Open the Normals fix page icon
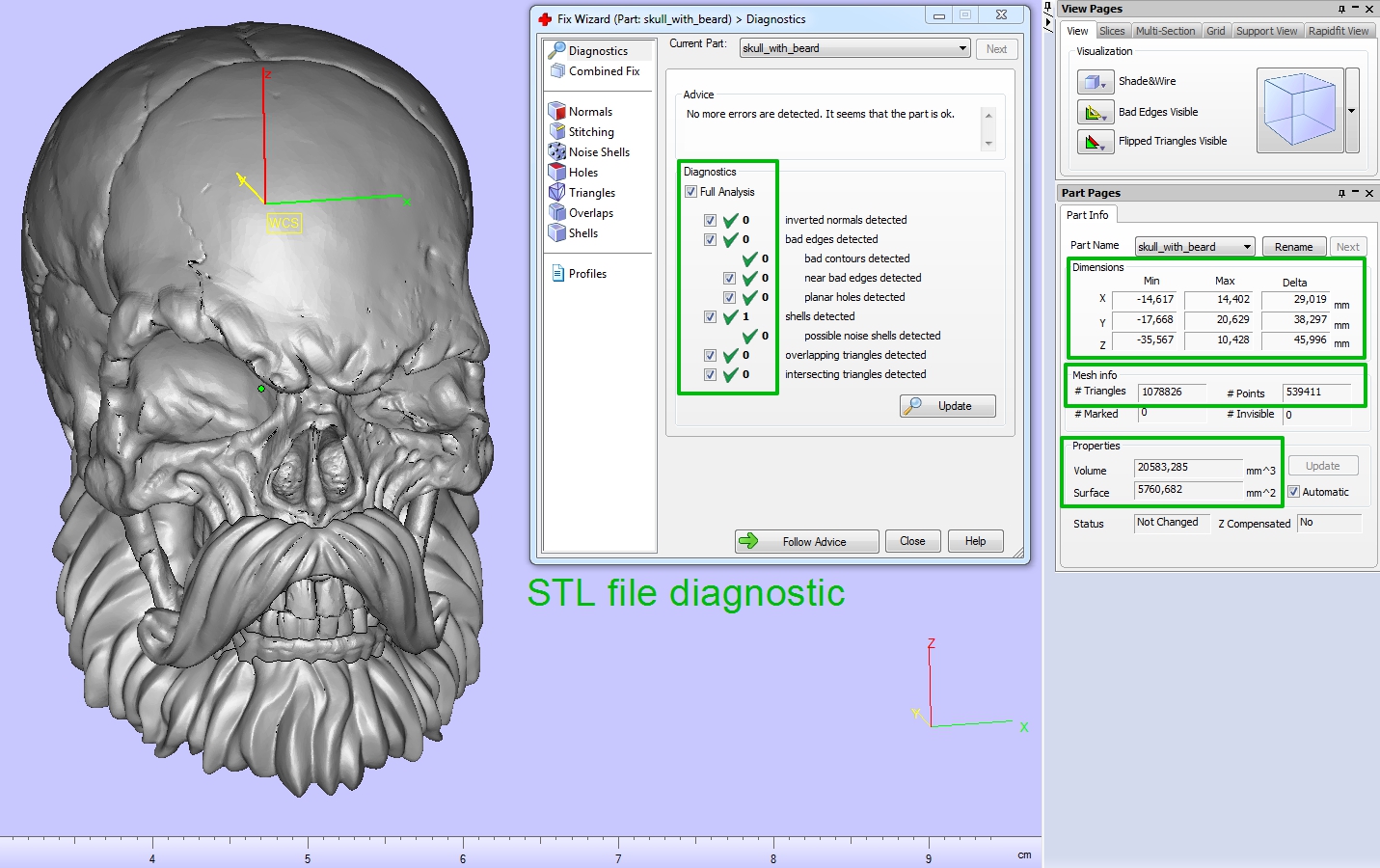Image resolution: width=1380 pixels, height=868 pixels. click(556, 112)
